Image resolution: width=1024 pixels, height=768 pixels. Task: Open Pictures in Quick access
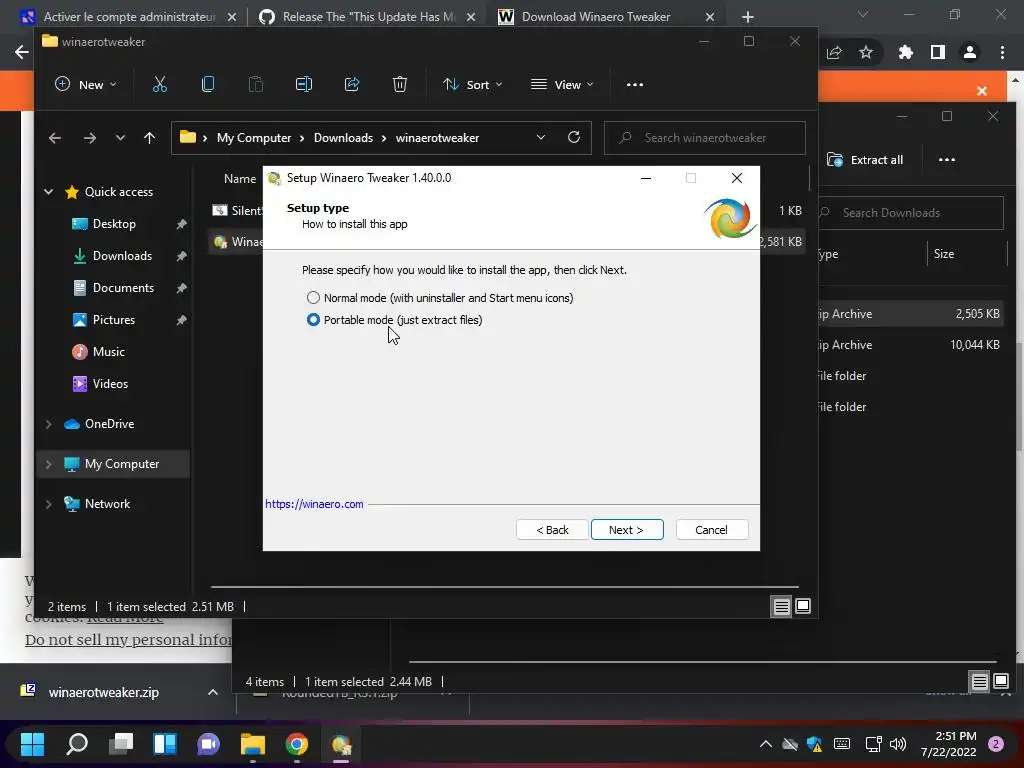114,320
